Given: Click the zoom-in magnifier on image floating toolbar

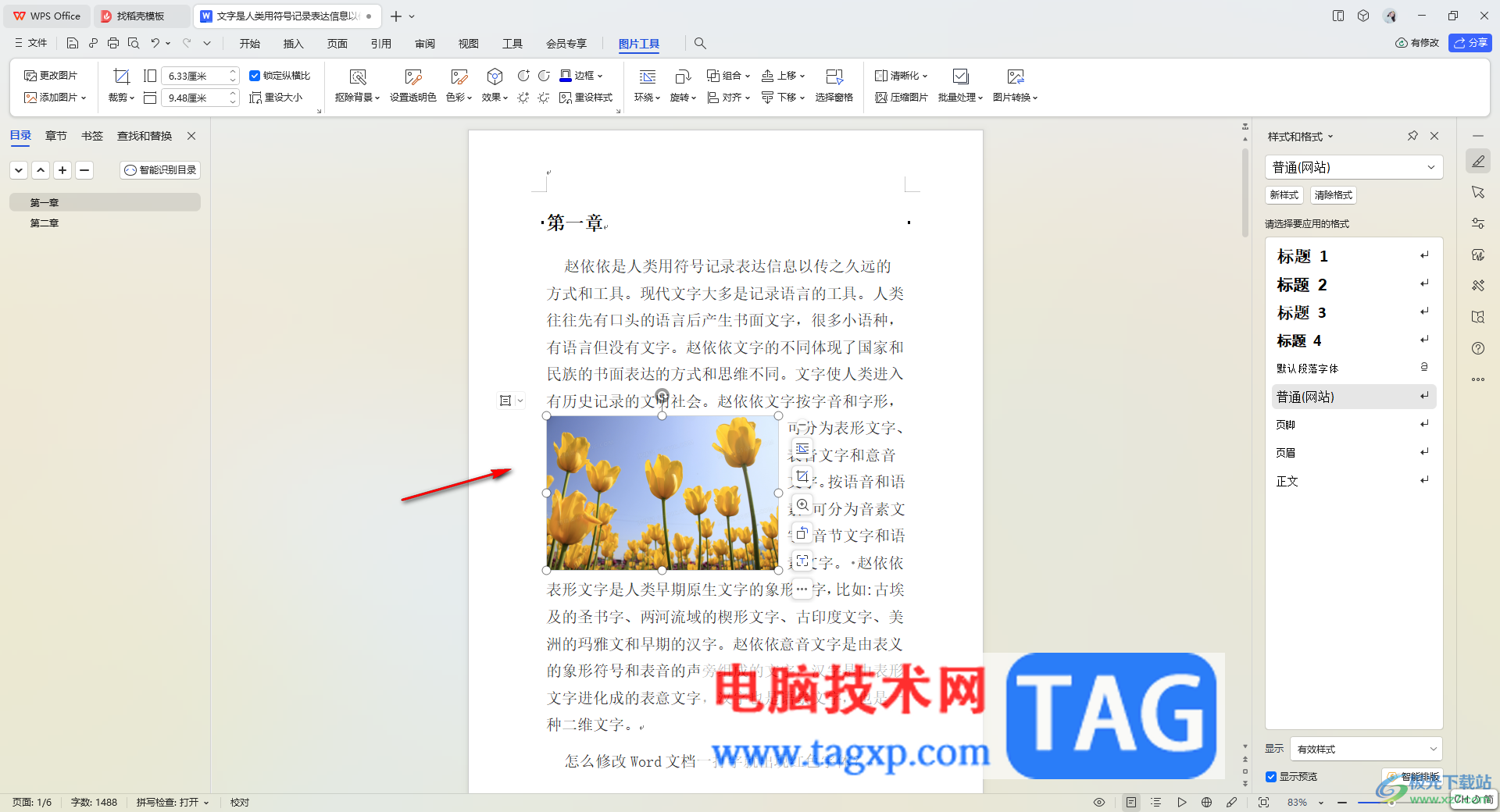Looking at the screenshot, I should (802, 505).
